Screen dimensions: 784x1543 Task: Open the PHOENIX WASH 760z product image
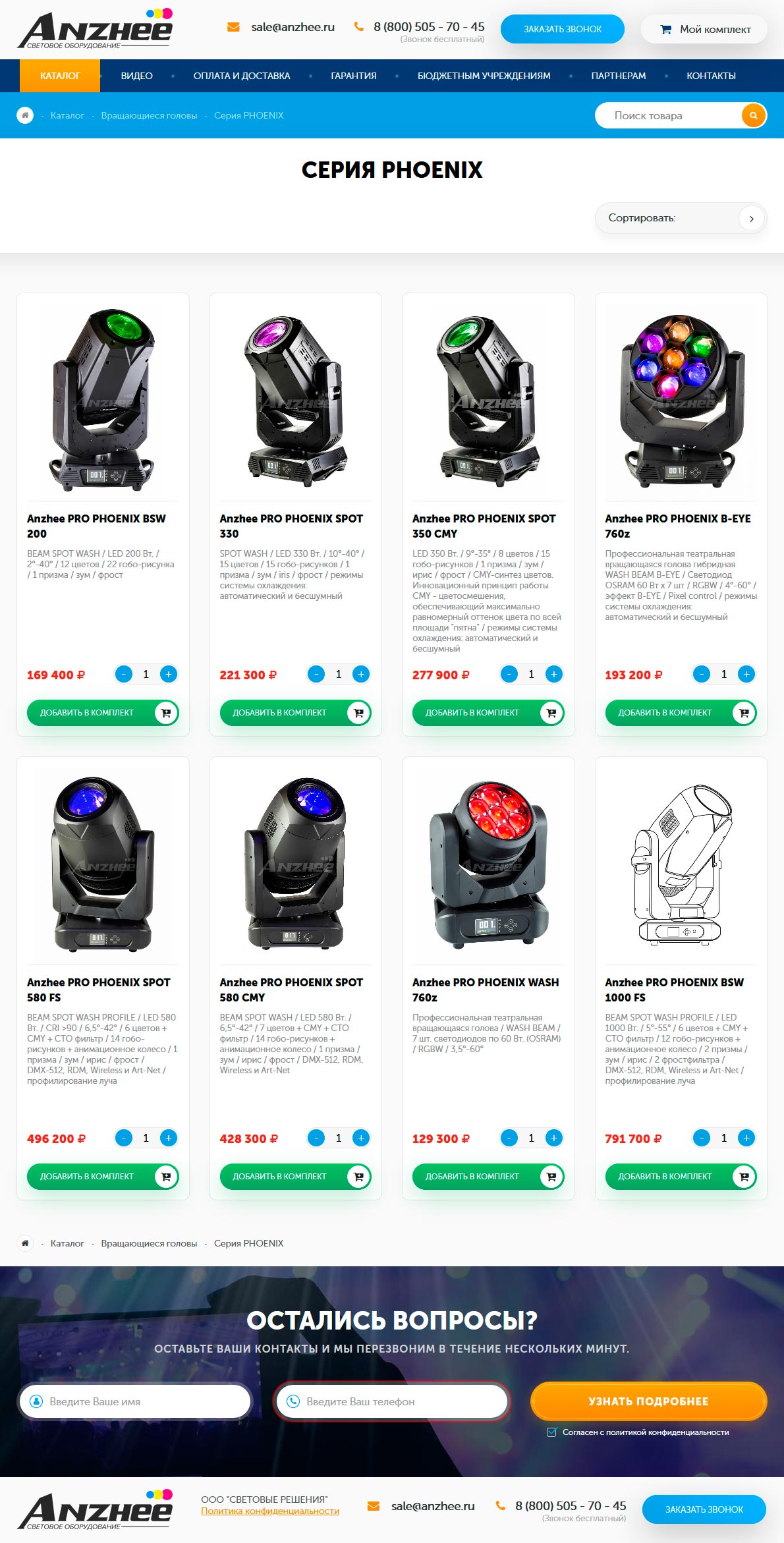488,863
